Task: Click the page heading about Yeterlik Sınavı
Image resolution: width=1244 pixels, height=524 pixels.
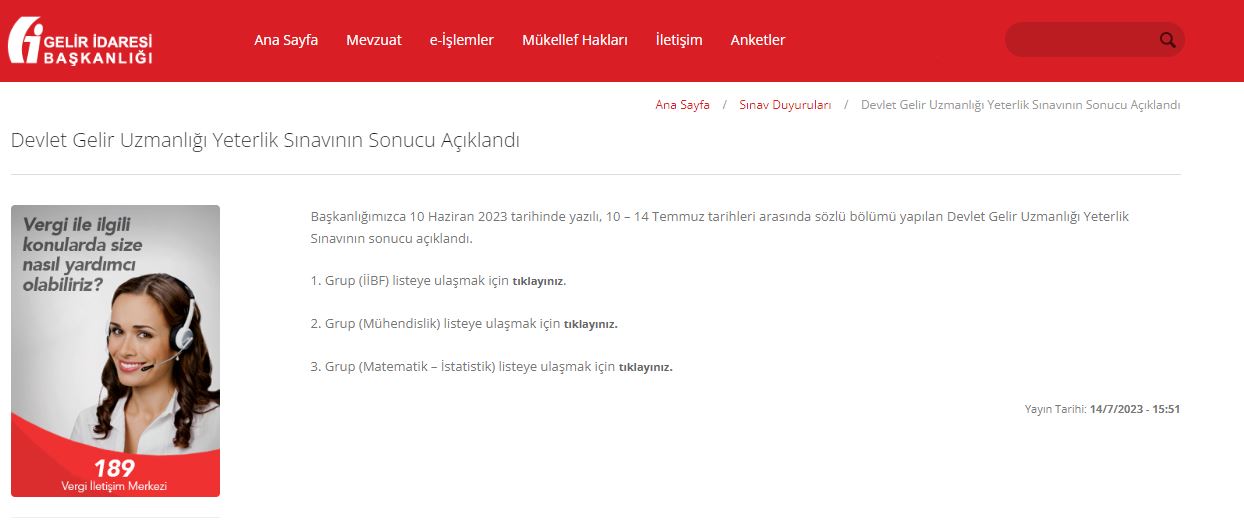Action: point(265,140)
